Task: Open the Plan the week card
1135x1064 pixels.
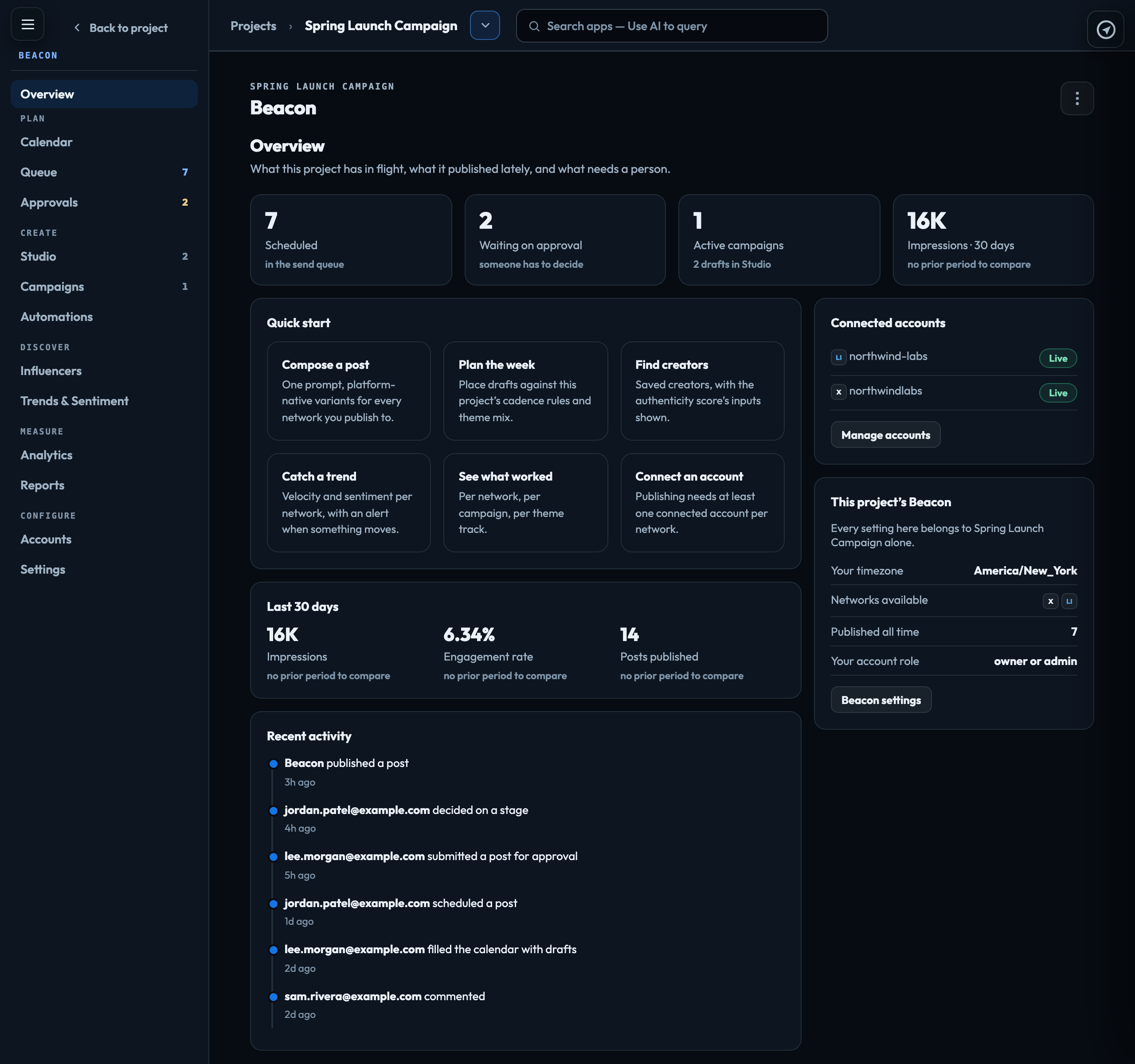Action: click(x=525, y=391)
